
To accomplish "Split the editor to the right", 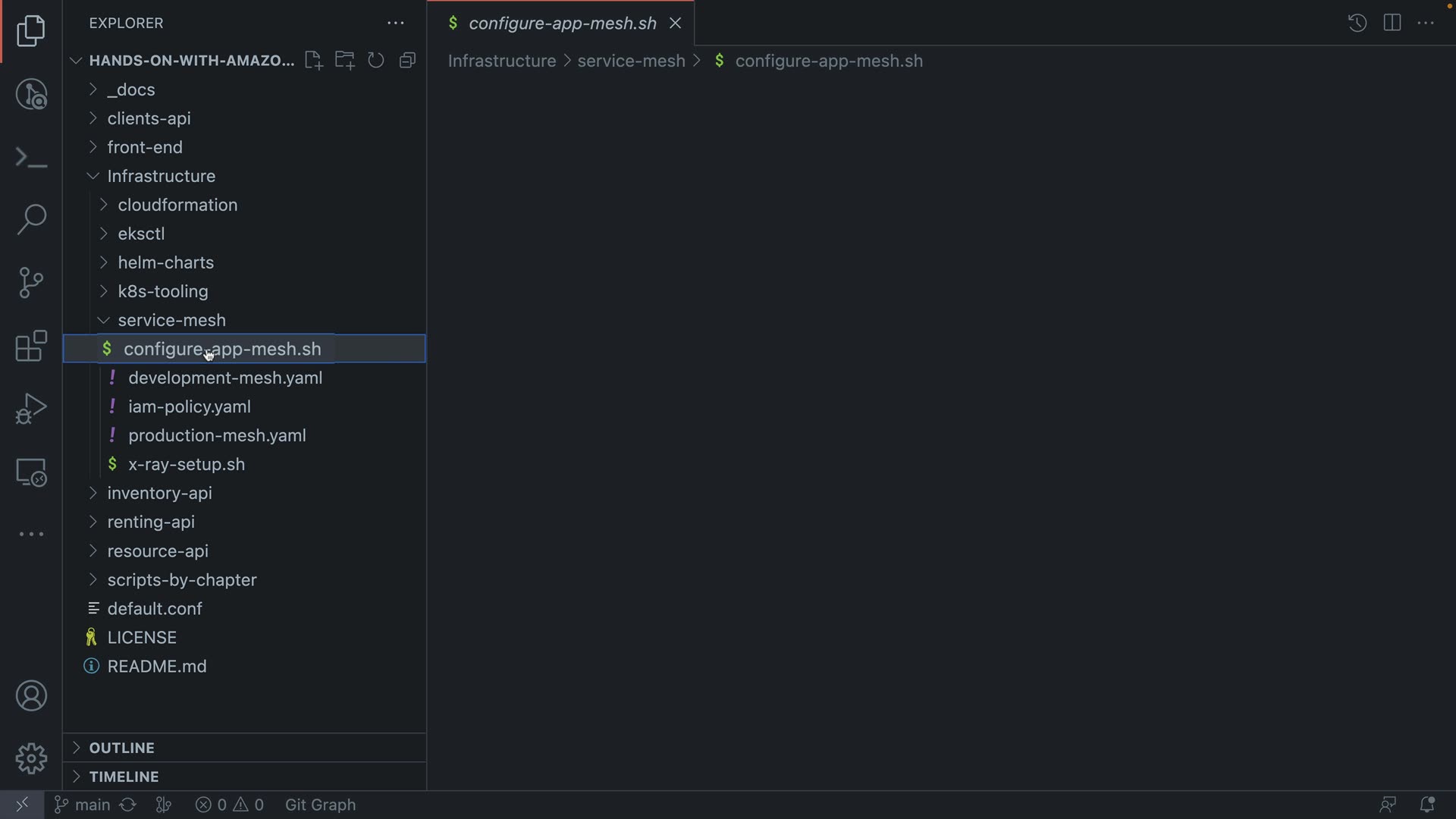I will 1392,23.
